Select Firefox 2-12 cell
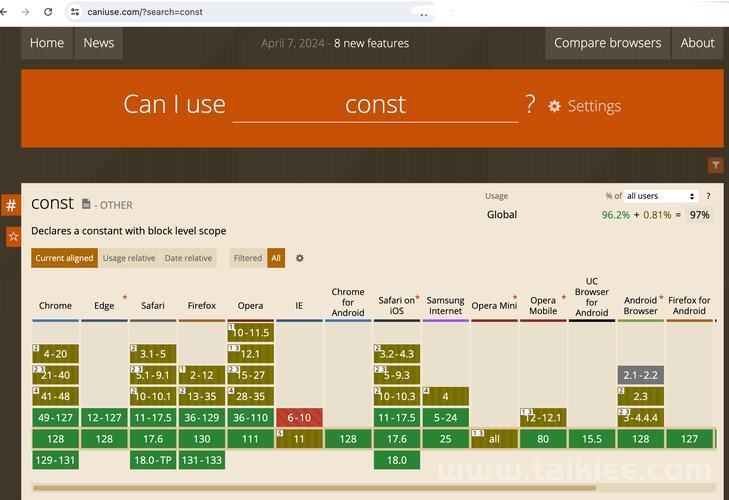 coord(202,375)
